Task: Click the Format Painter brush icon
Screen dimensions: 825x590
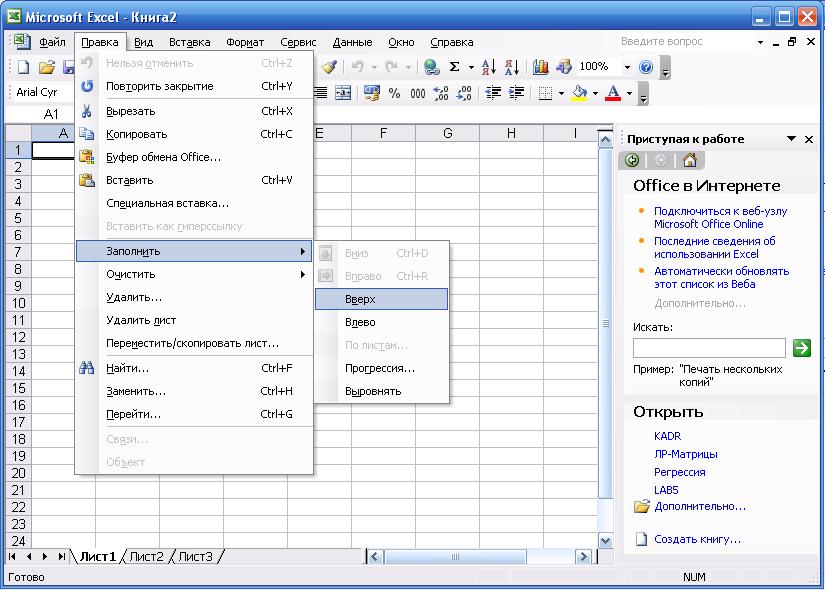Action: (x=329, y=67)
